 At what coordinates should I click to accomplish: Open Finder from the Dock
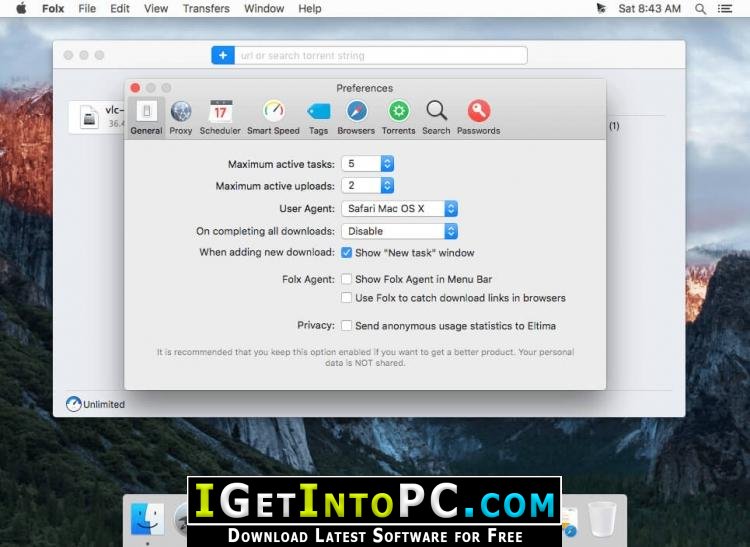pos(147,519)
